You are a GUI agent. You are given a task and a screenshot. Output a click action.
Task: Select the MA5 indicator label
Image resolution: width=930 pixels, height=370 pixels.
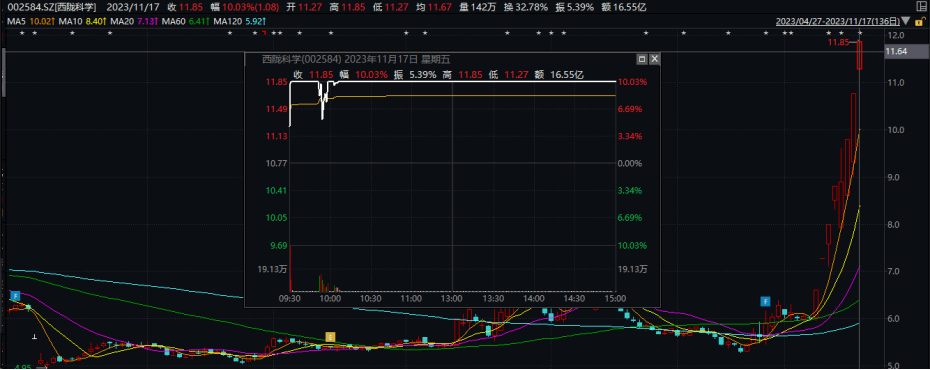(17, 21)
